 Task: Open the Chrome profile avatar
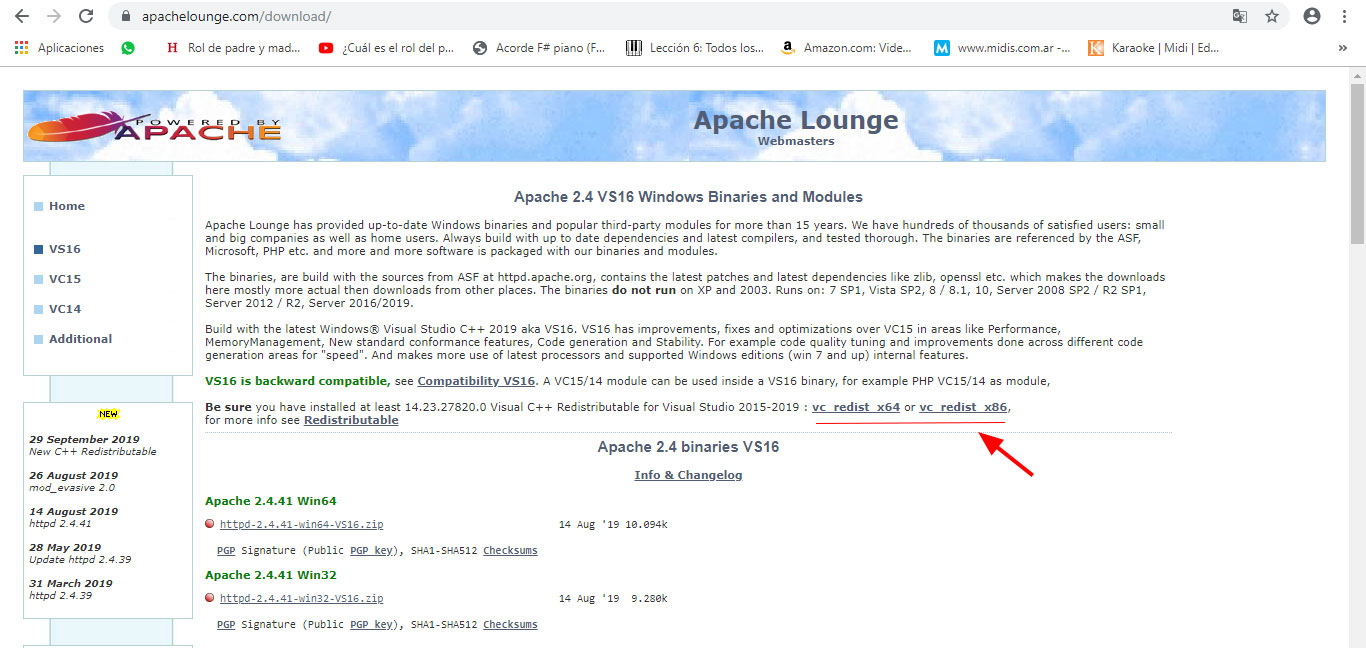1312,16
